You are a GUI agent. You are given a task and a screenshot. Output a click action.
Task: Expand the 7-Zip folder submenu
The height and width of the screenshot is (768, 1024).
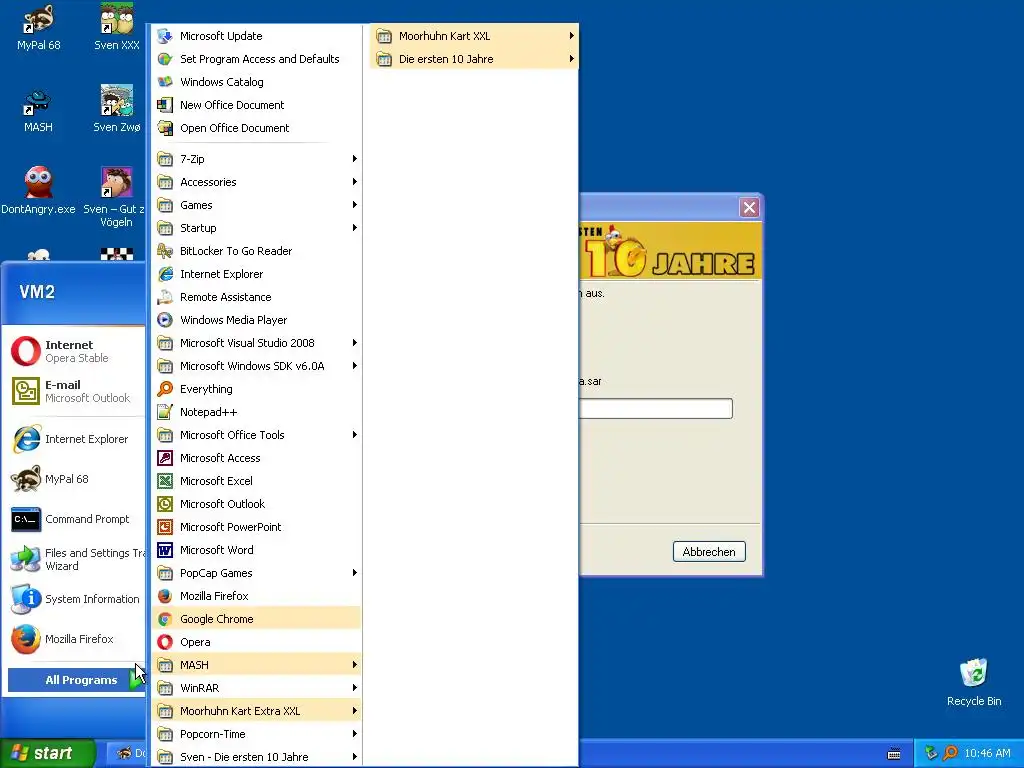pyautogui.click(x=257, y=159)
